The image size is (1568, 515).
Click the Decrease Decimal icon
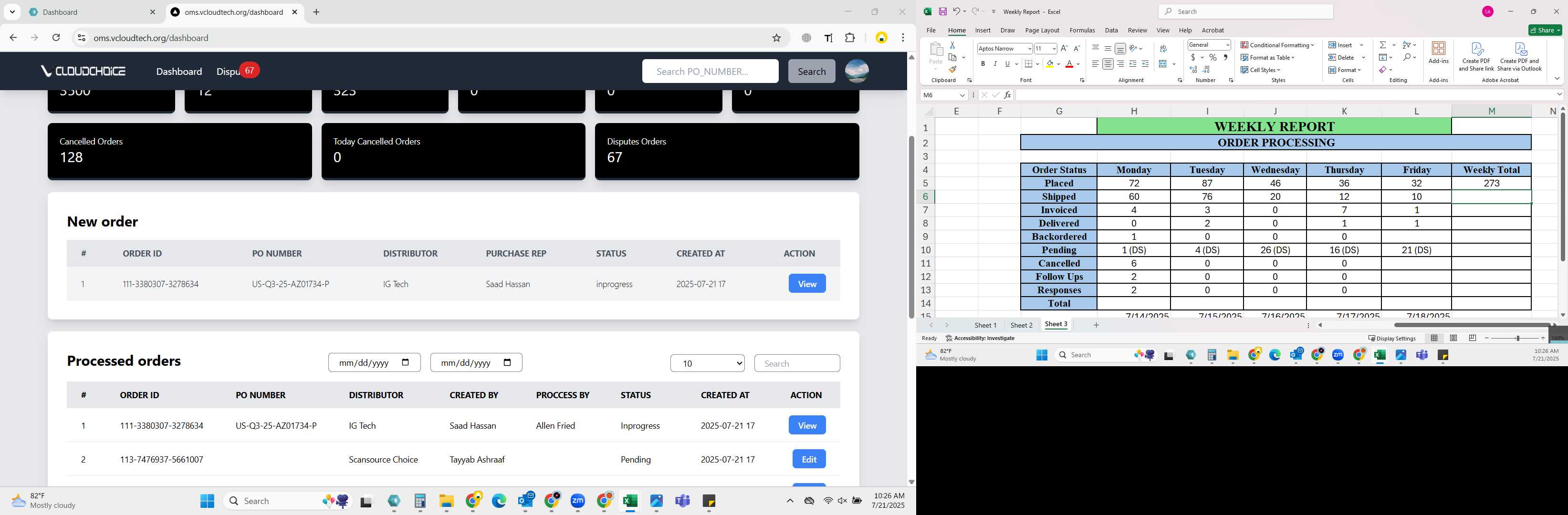point(1206,70)
